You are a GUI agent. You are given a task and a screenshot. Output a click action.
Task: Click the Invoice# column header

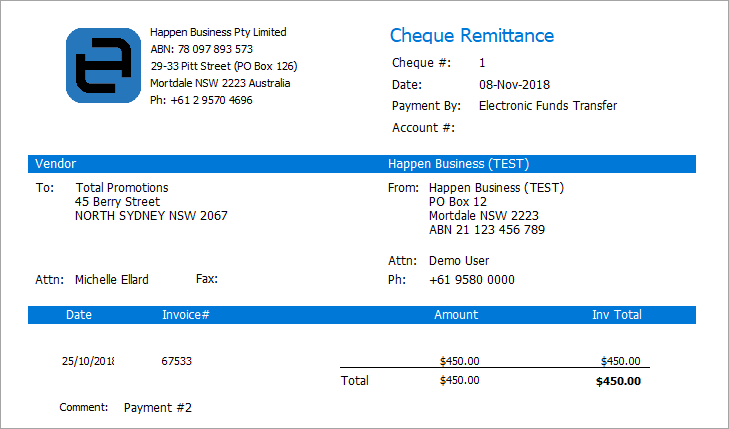(185, 315)
